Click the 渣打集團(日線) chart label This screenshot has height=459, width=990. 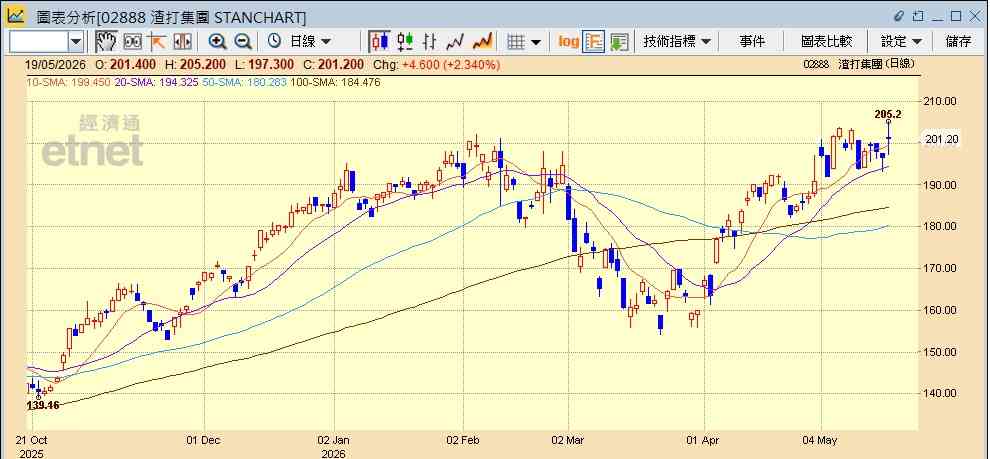(877, 64)
